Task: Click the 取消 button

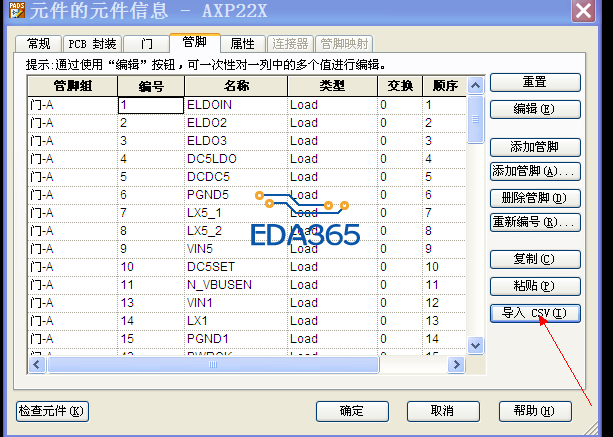Action: 443,412
